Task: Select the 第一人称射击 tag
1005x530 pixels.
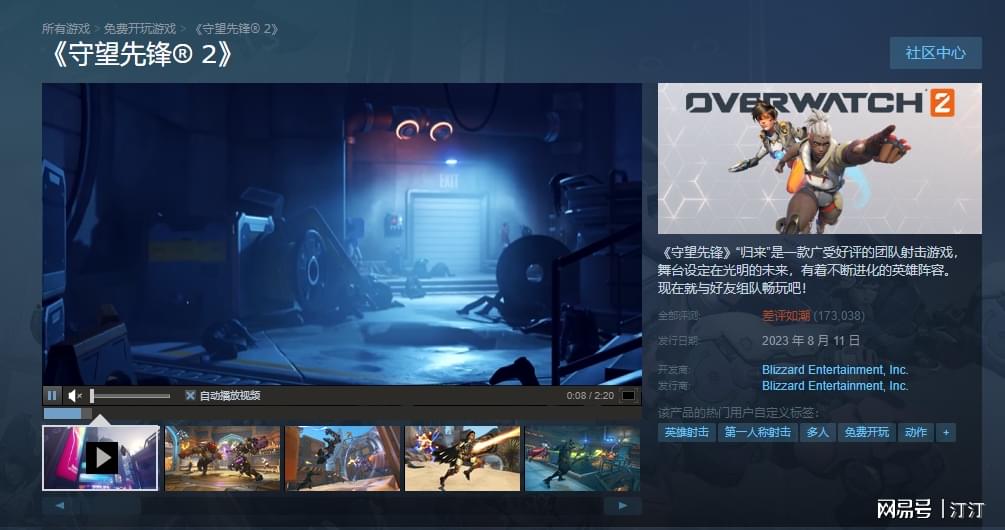Action: point(758,433)
